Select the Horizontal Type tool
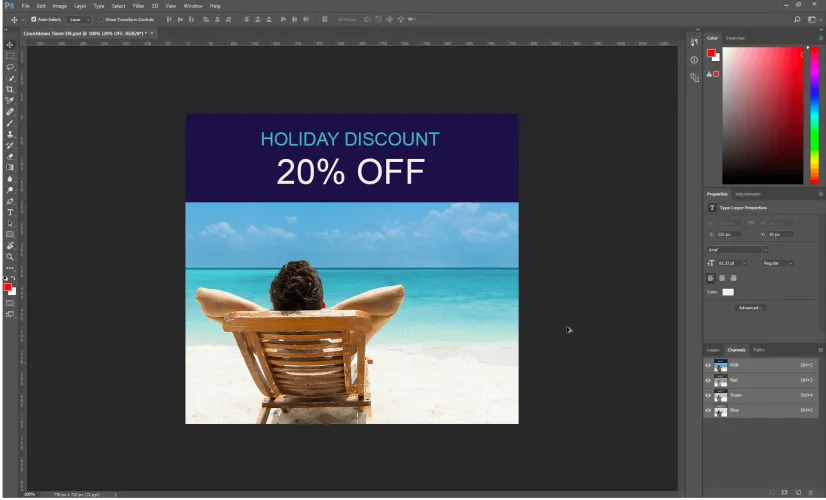Viewport: 826px width, 500px height. pyautogui.click(x=9, y=212)
